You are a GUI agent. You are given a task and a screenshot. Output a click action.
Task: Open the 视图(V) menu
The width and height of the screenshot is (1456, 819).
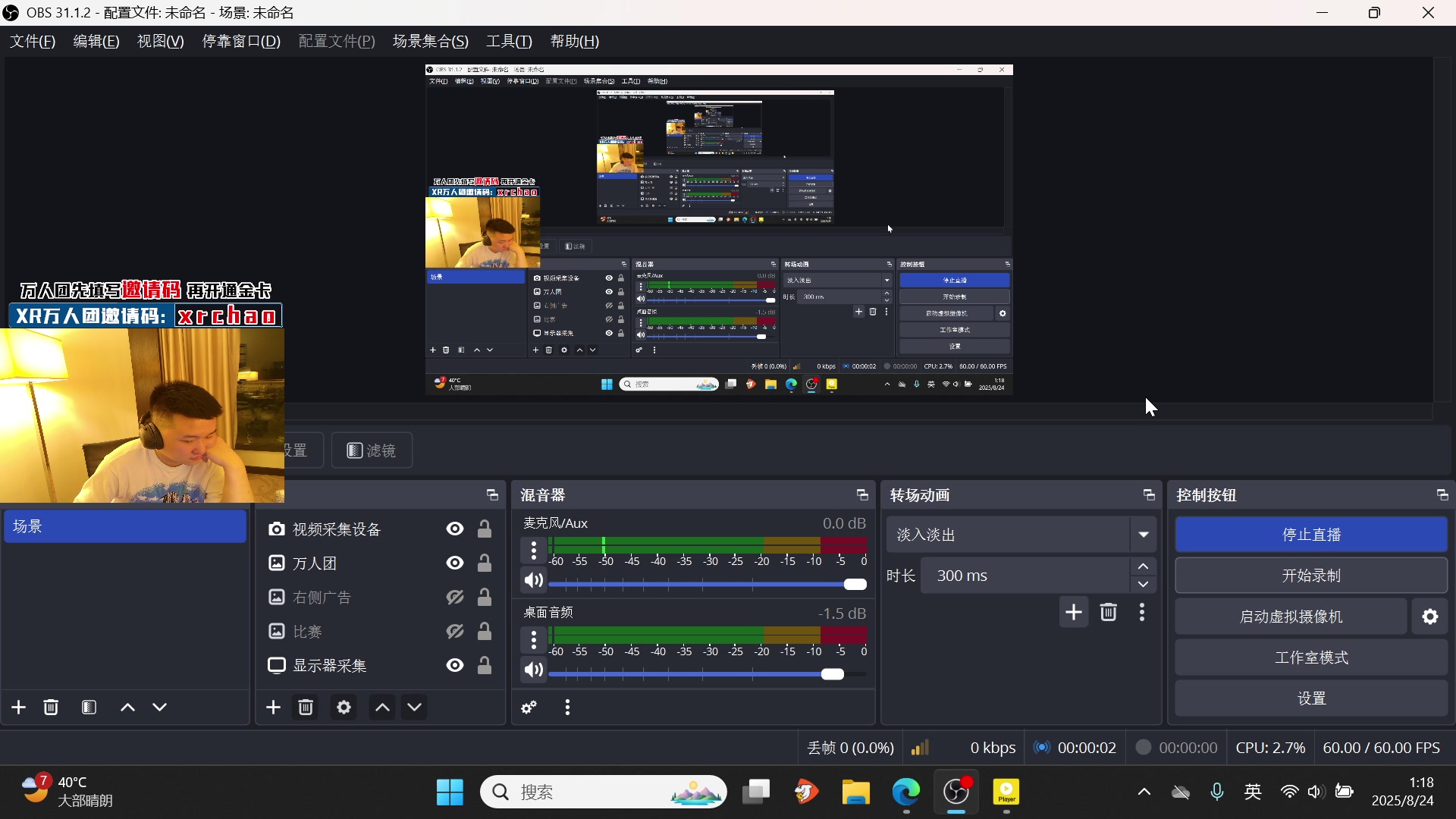[160, 42]
